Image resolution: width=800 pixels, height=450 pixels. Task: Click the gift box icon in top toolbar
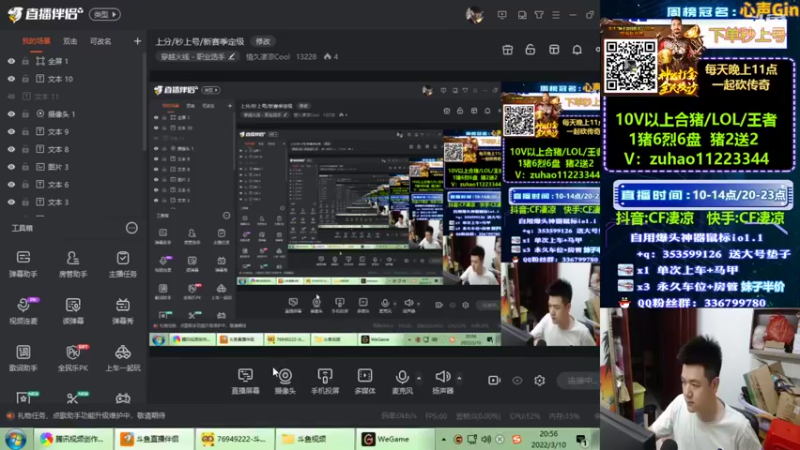pyautogui.click(x=507, y=49)
